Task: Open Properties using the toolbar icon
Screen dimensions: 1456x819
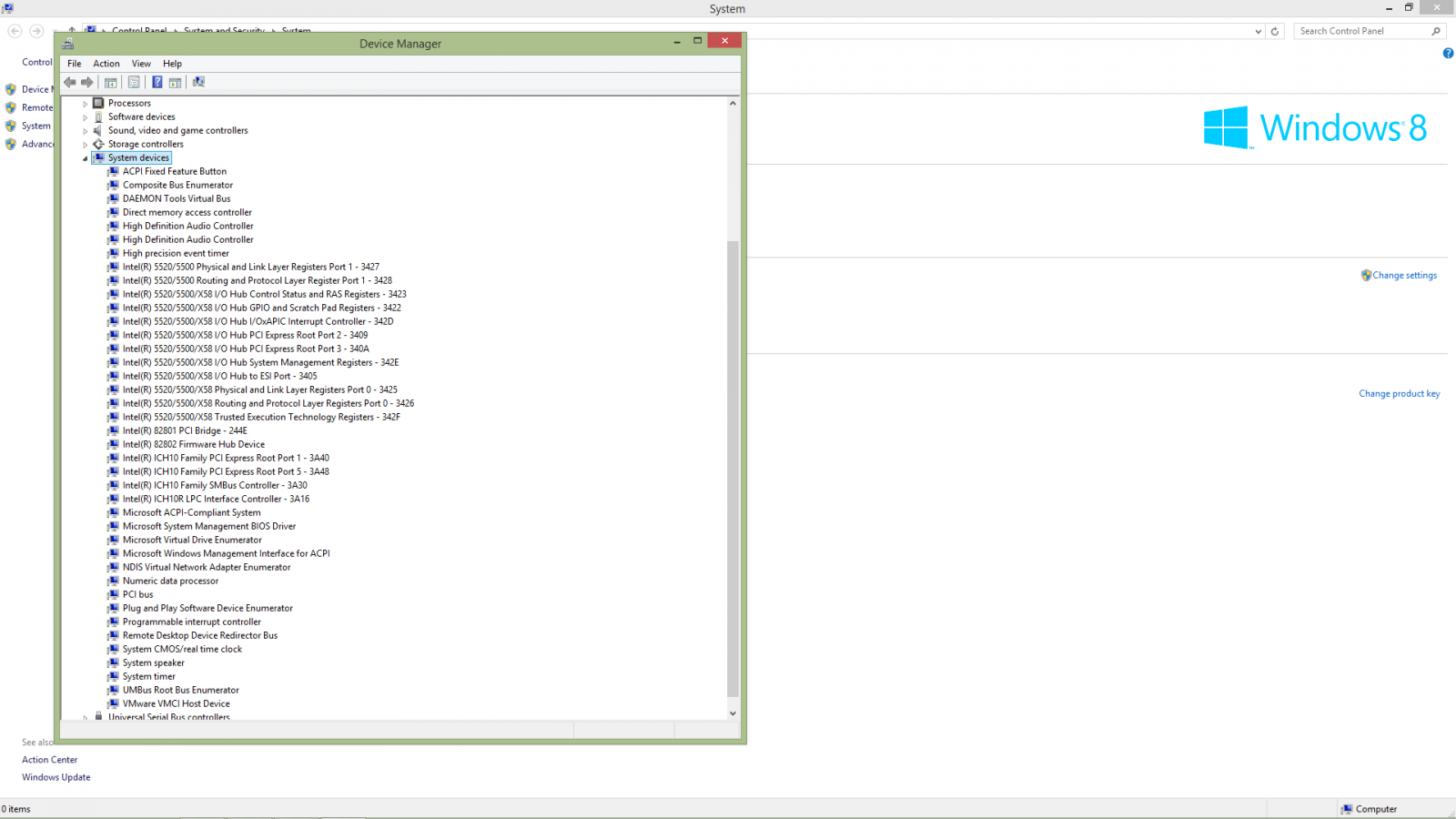Action: point(134,82)
